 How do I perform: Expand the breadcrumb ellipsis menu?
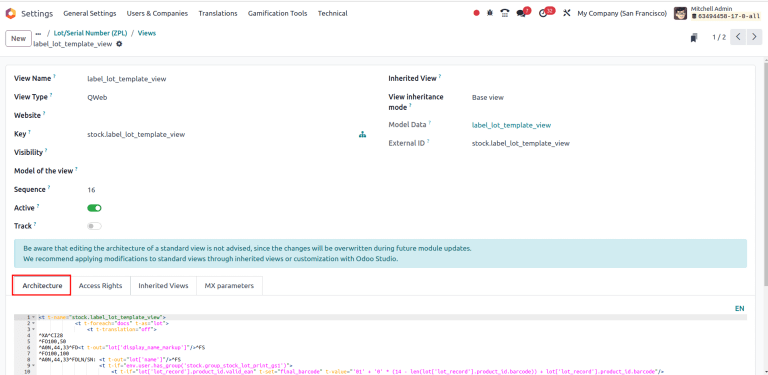[39, 33]
